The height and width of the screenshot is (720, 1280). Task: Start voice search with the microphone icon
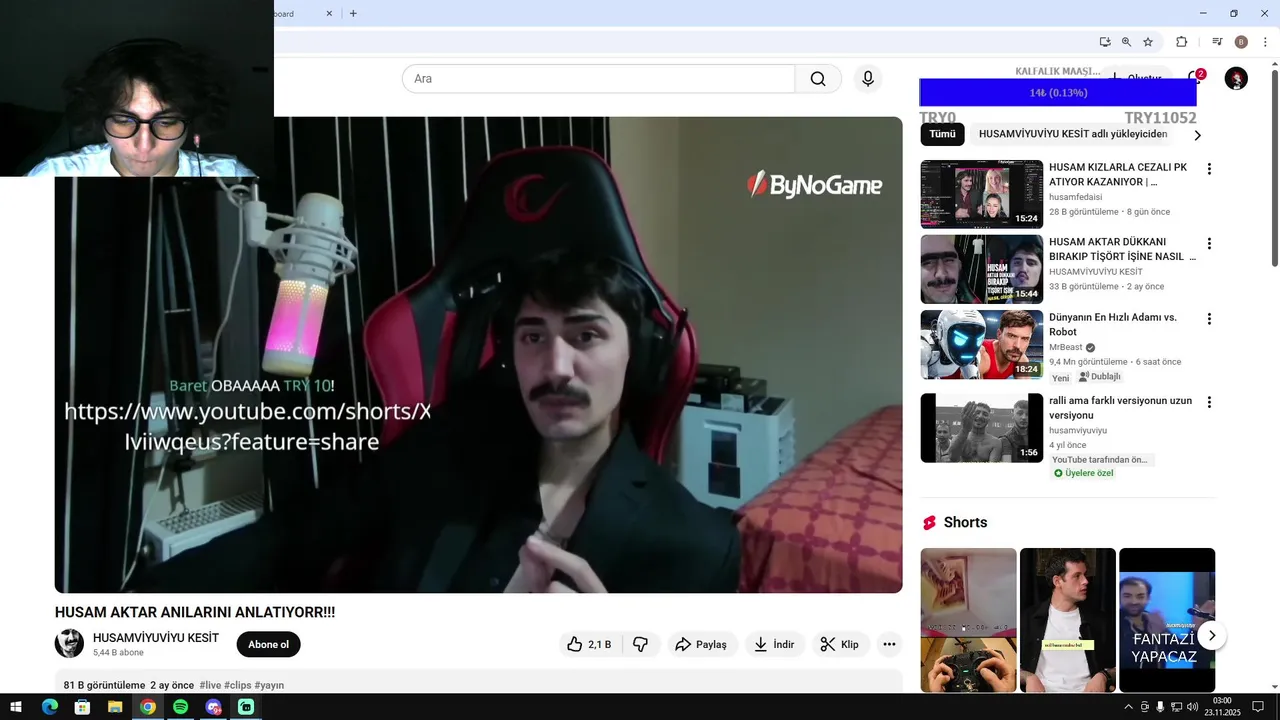[868, 79]
